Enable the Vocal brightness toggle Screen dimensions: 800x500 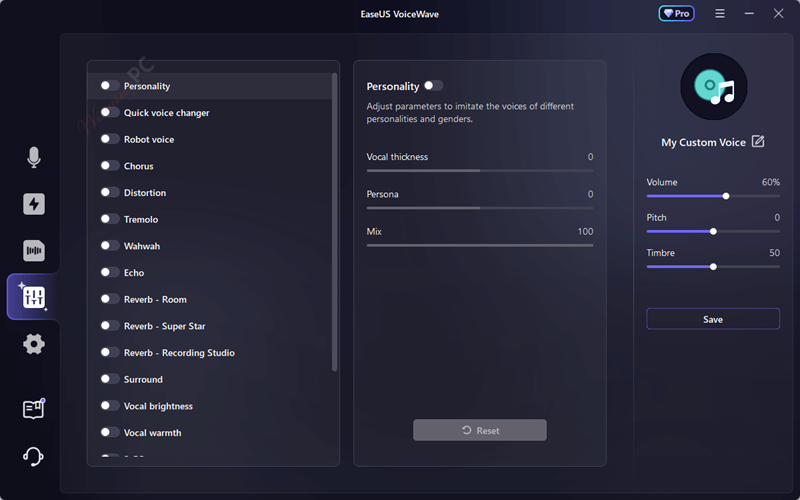110,406
